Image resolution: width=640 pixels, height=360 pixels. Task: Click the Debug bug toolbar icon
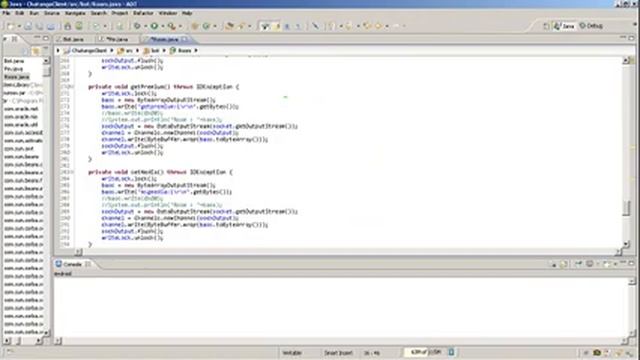(137, 26)
